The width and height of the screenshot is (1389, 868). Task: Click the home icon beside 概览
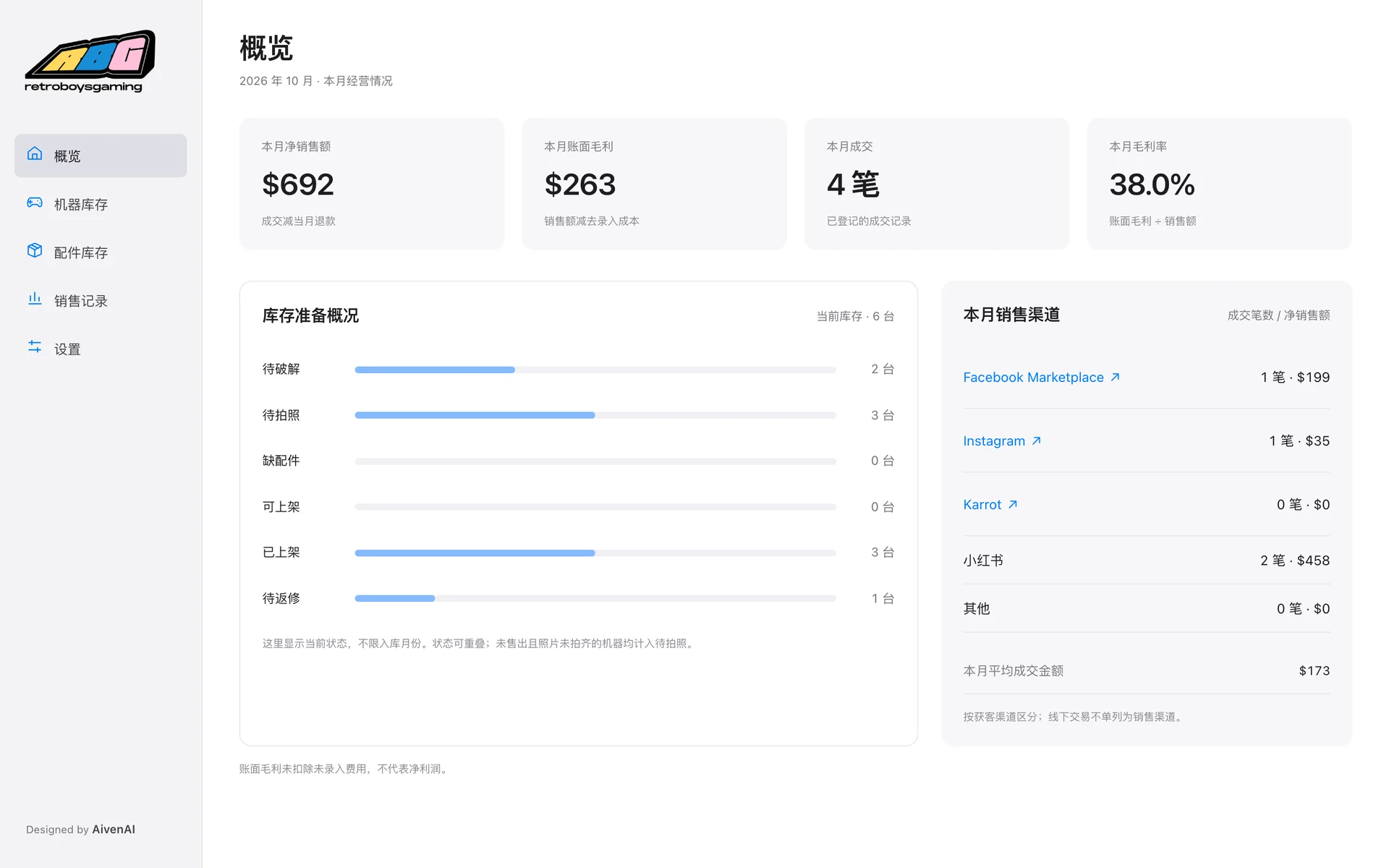pos(35,154)
